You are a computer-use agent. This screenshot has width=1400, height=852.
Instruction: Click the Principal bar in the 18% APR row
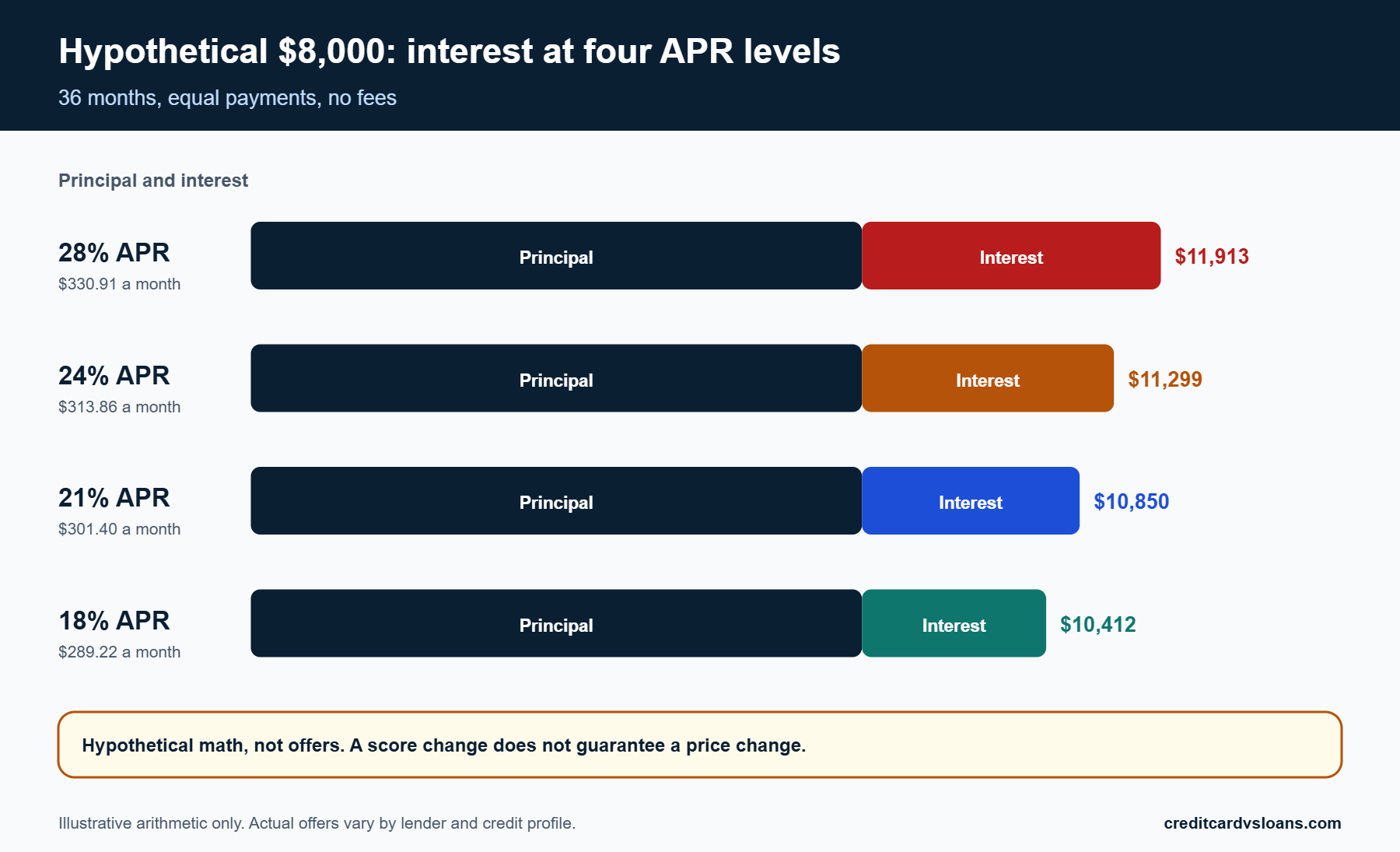pos(556,623)
